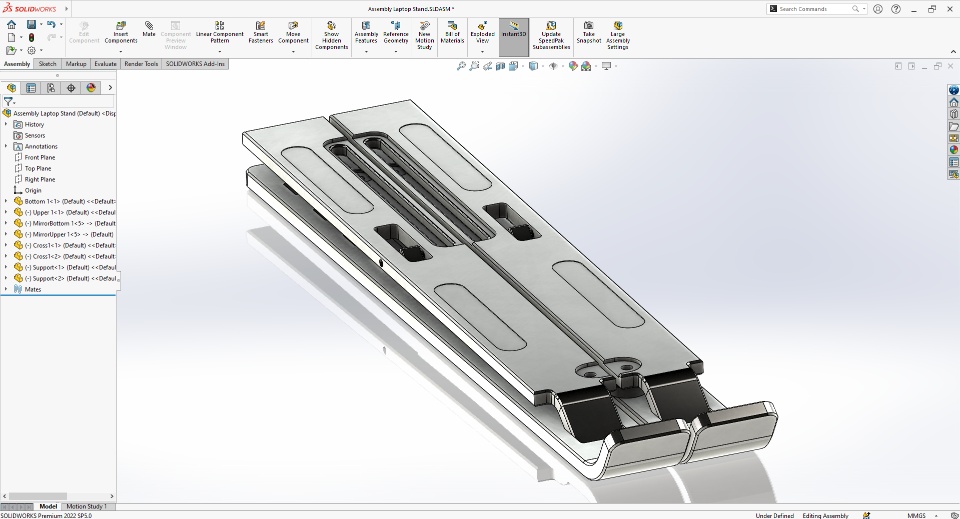
Task: Open Insert Components dropdown arrow
Action: click(x=121, y=51)
